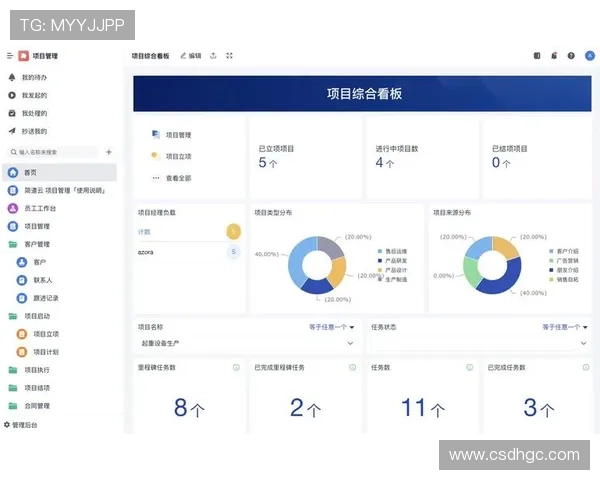Image resolution: width=600 pixels, height=480 pixels.
Task: Expand the 合同管理 folder
Action: click(13, 406)
